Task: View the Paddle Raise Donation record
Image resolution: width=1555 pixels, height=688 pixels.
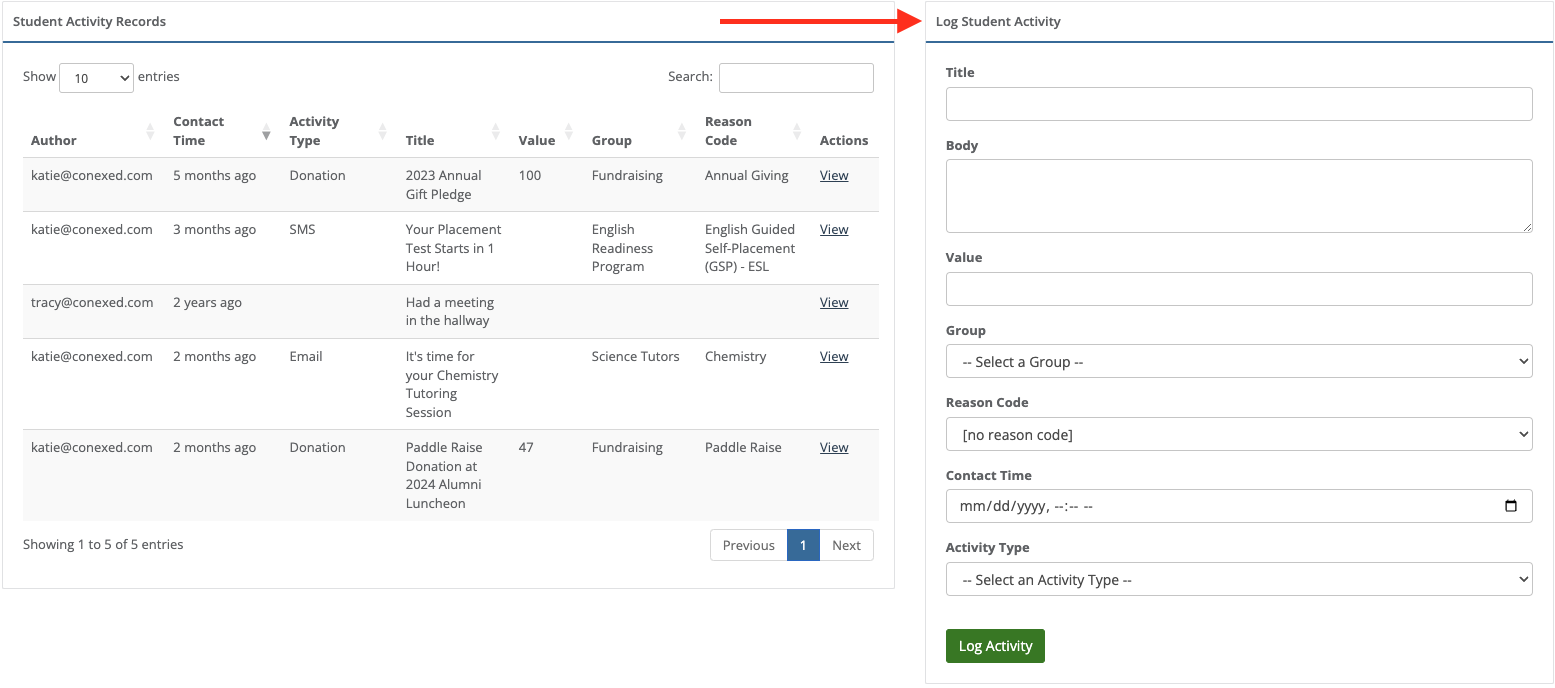Action: (x=833, y=447)
